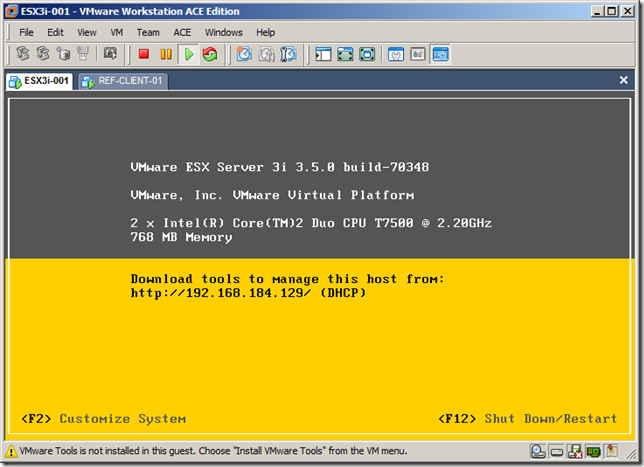Toggle the sidebar view icon

click(322, 54)
